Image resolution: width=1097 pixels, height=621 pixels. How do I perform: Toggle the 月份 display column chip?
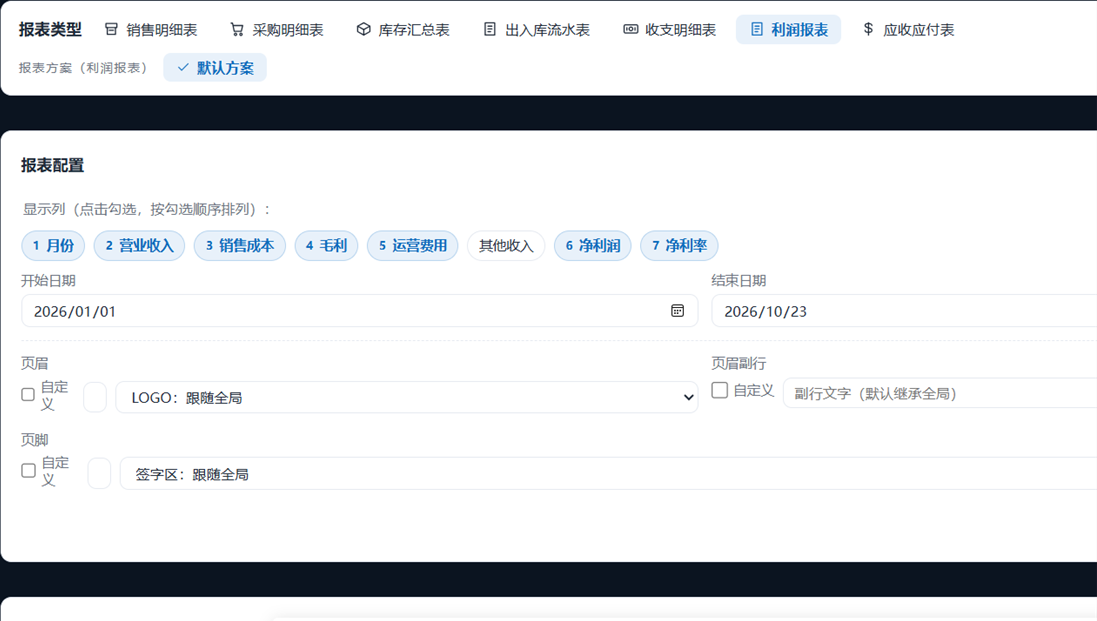click(53, 245)
